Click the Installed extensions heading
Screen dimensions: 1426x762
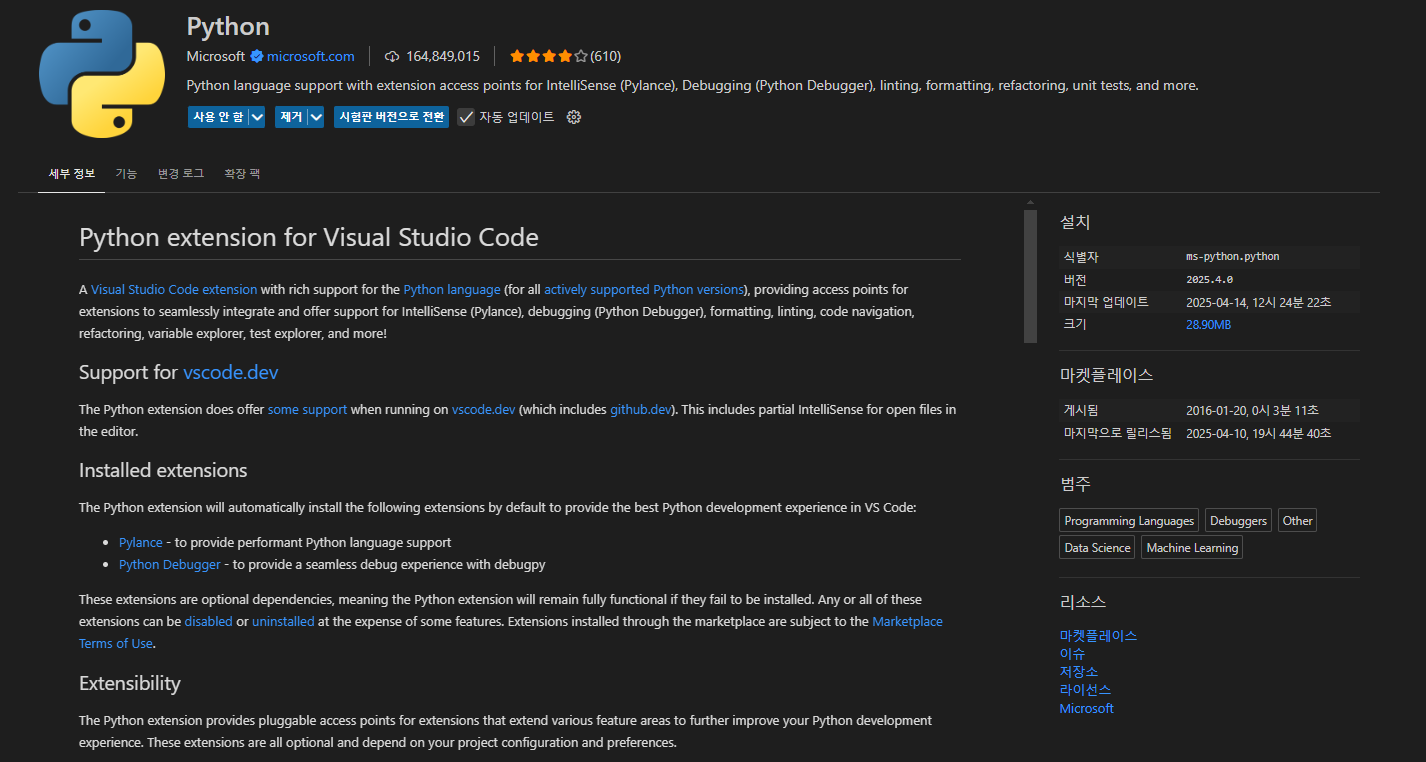click(163, 470)
